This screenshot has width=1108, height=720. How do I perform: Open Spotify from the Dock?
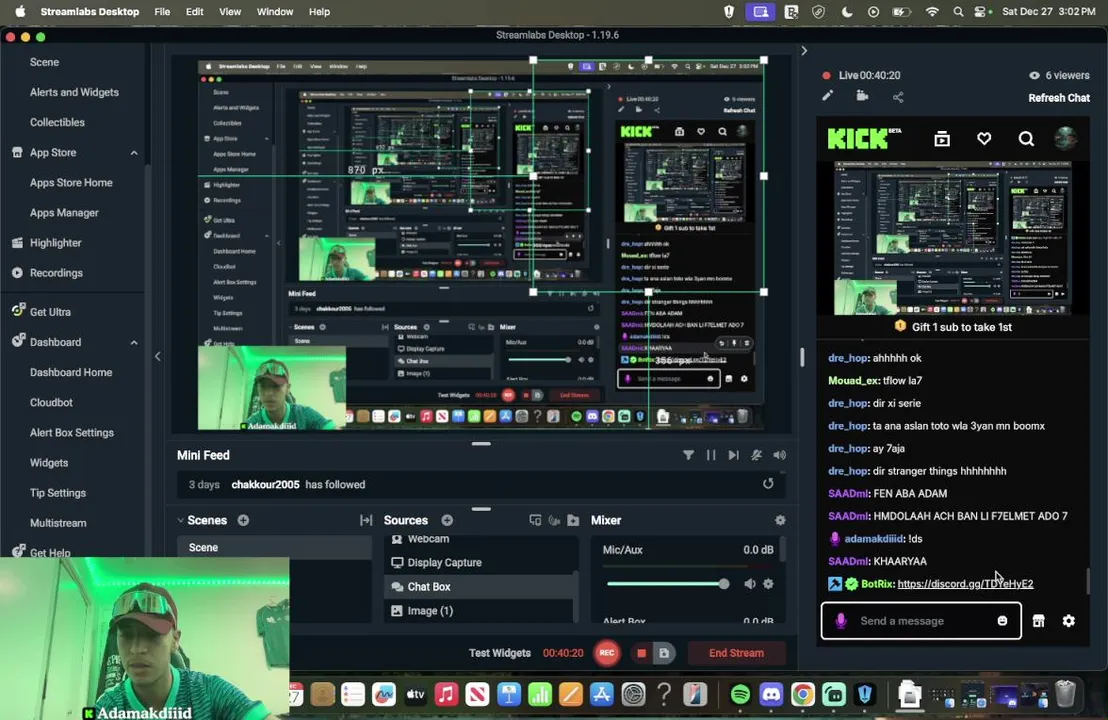(x=740, y=695)
